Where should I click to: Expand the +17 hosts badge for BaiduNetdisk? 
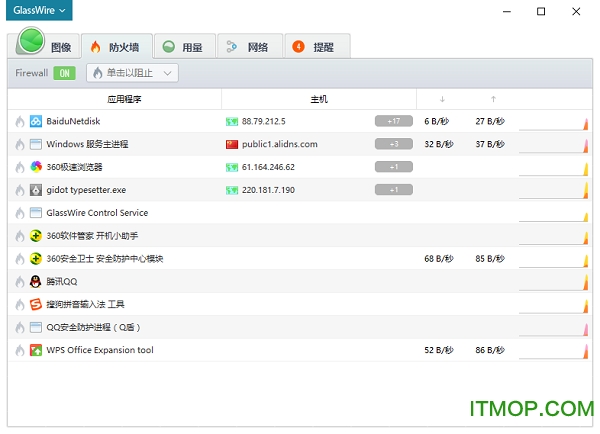(x=393, y=121)
